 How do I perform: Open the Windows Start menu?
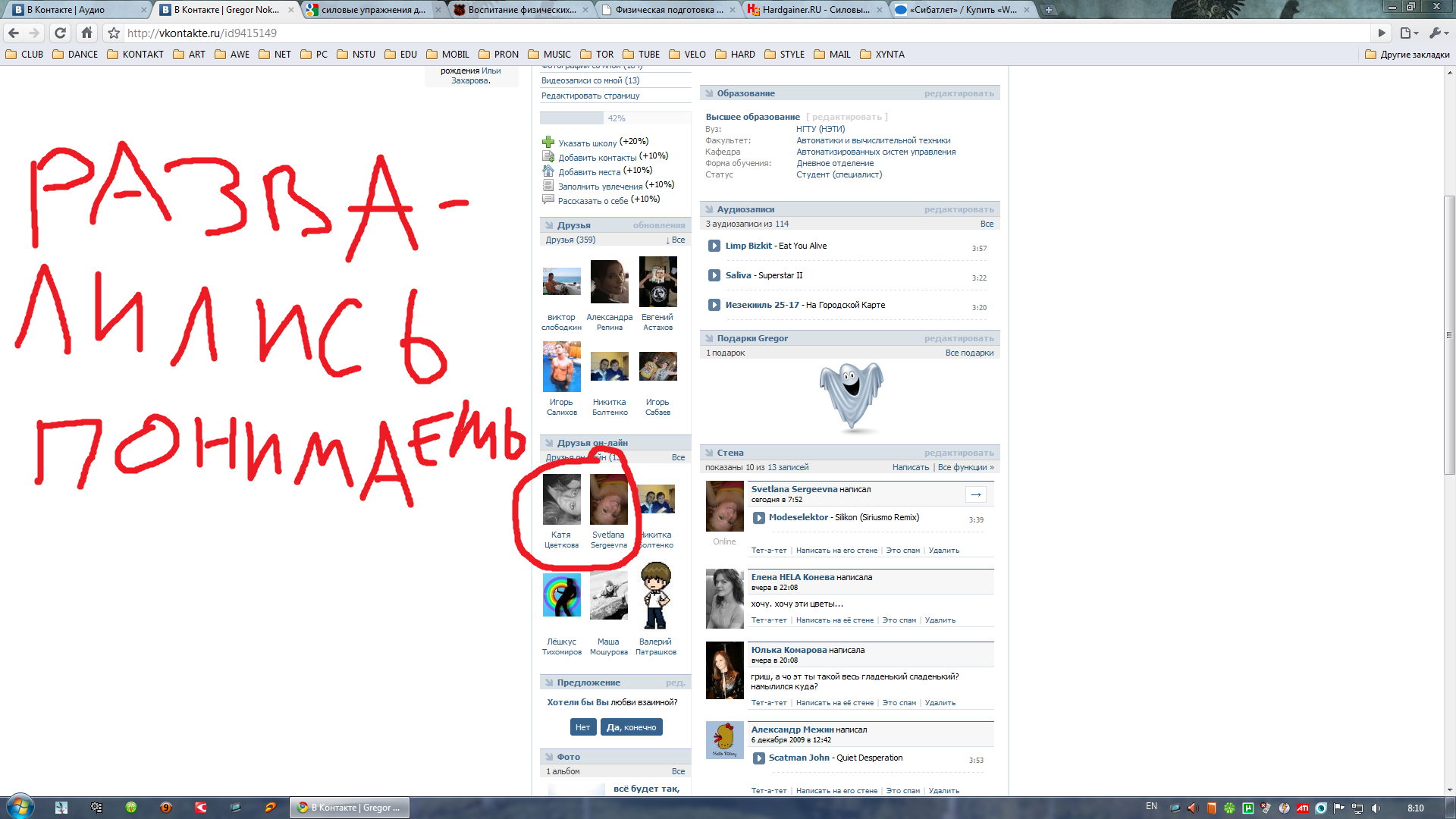coord(20,806)
